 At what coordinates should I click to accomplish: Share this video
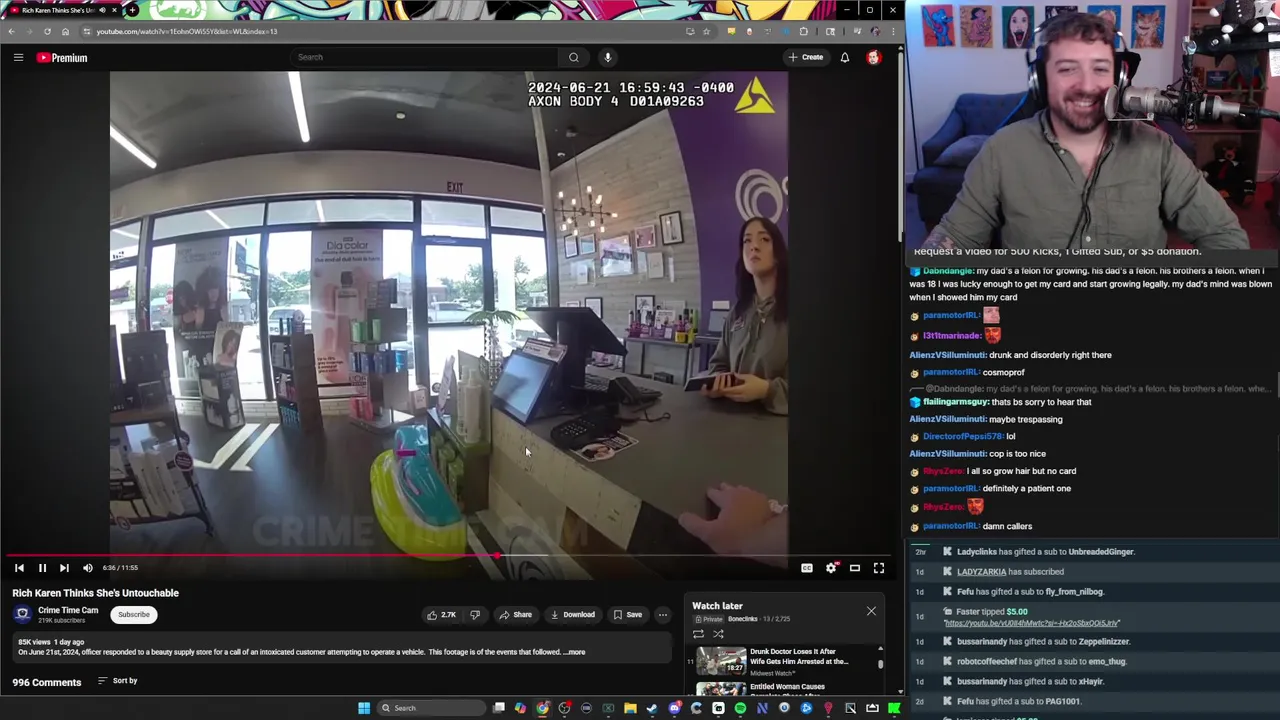pyautogui.click(x=515, y=615)
